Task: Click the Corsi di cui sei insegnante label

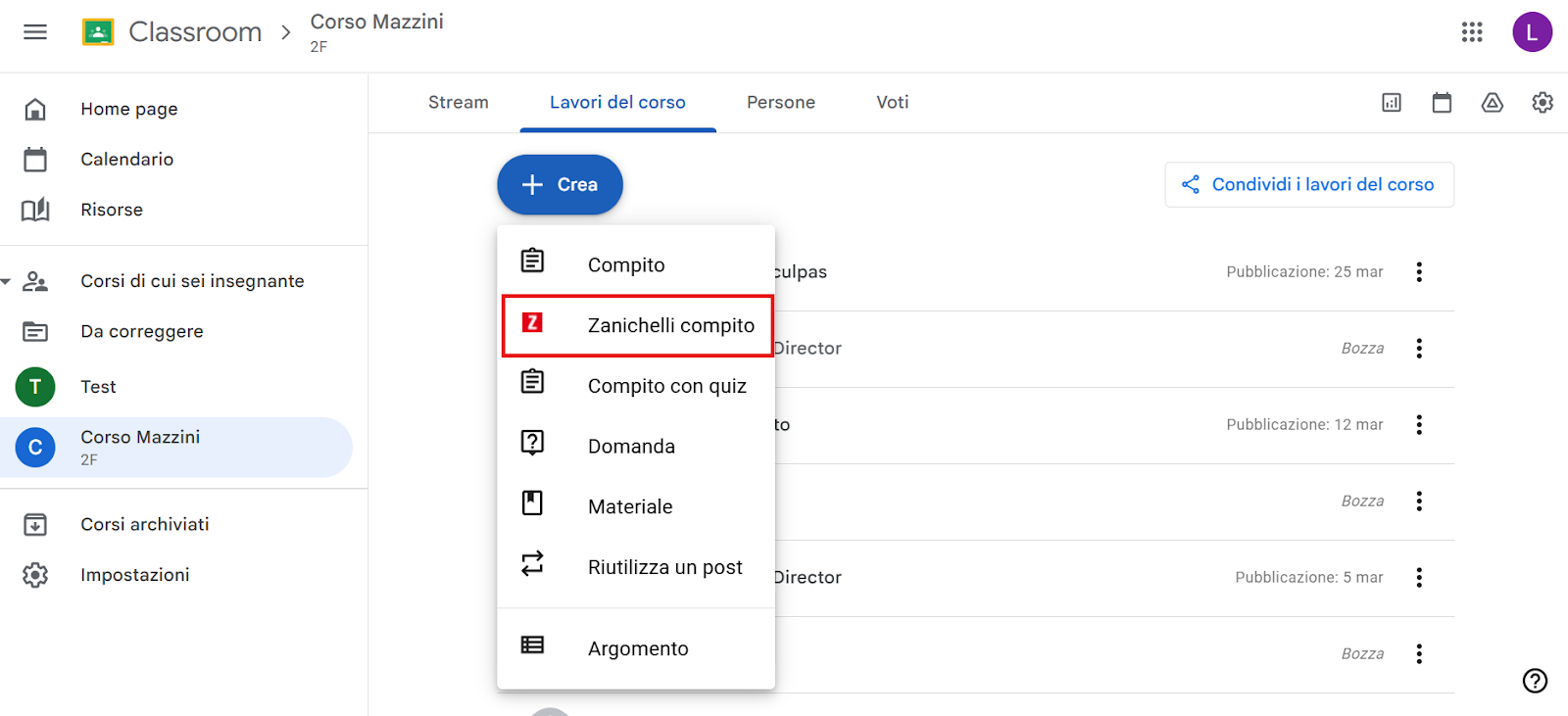Action: (192, 281)
